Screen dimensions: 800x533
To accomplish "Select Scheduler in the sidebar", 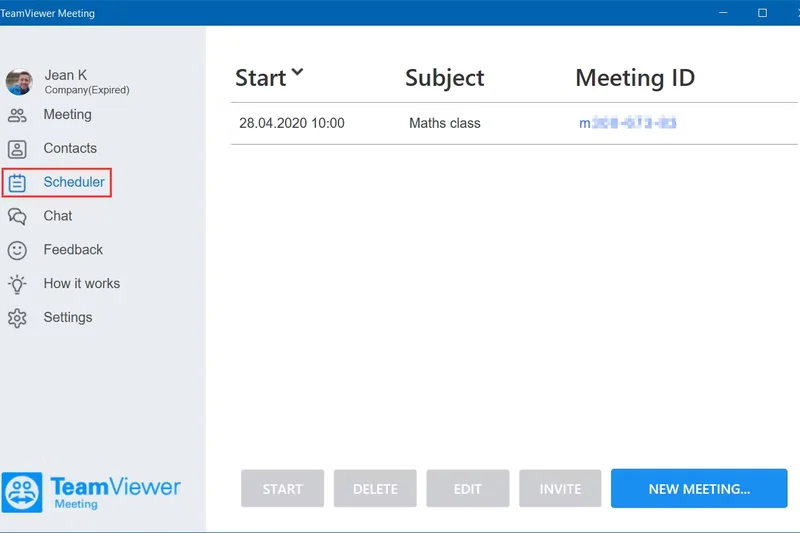I will click(57, 182).
